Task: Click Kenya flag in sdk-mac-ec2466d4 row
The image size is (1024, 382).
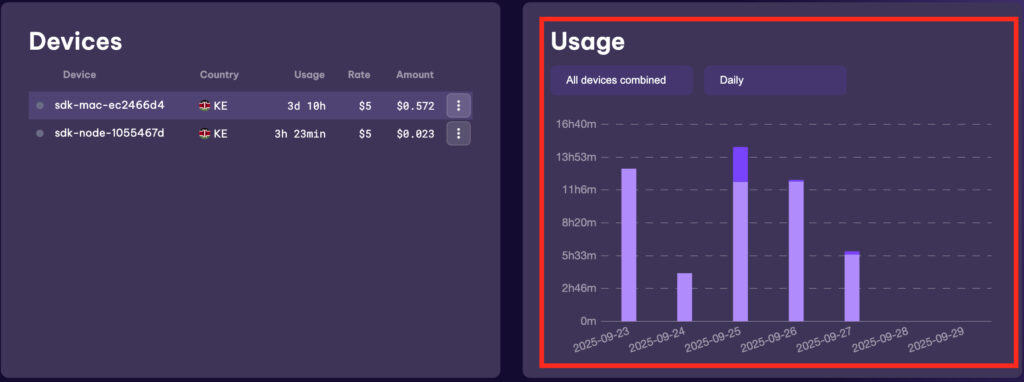Action: [205, 105]
